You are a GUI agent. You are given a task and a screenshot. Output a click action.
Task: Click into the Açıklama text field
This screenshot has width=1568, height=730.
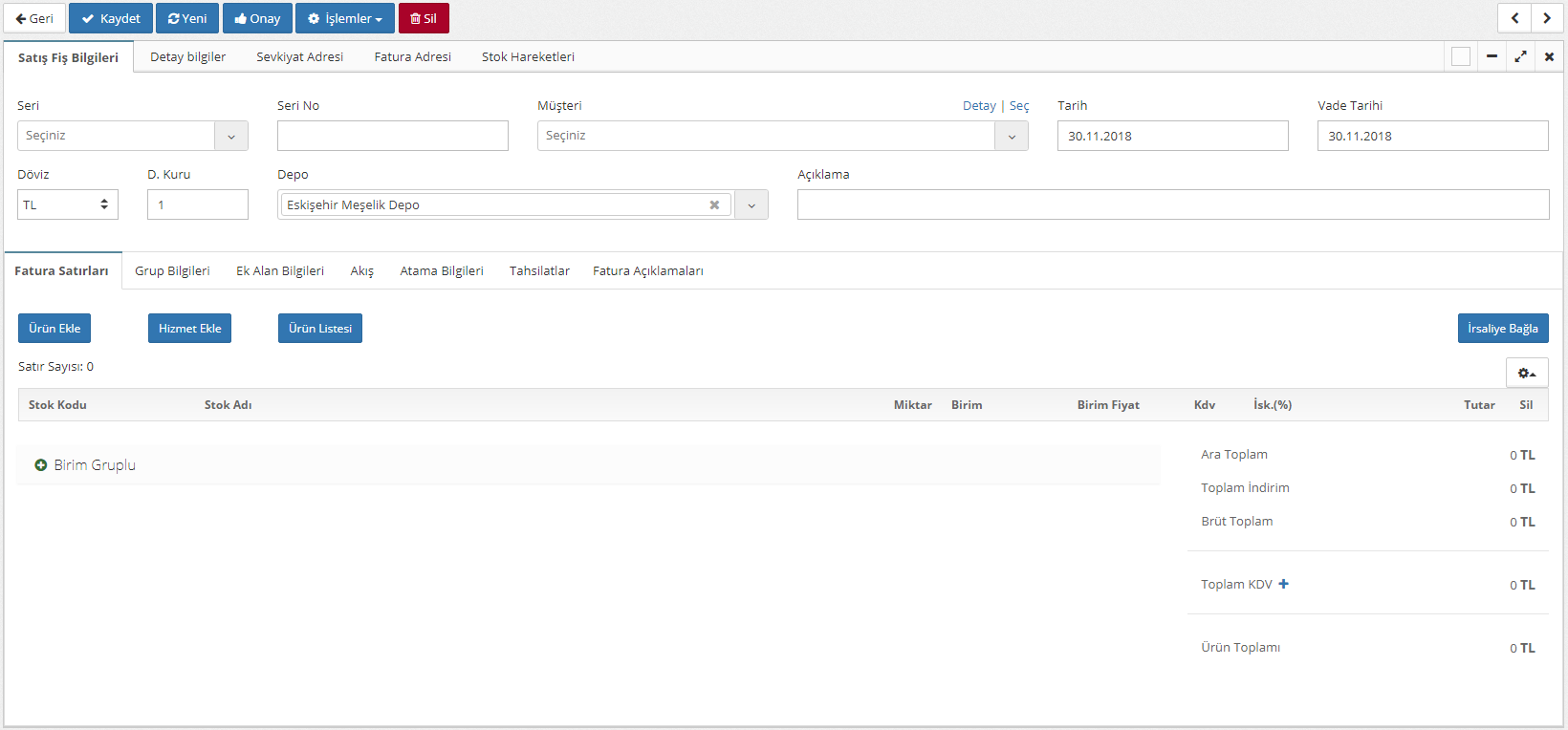[1173, 204]
